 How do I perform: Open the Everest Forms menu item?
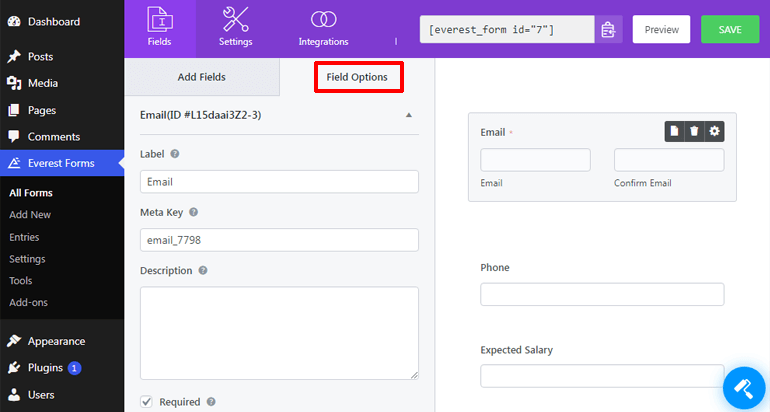[x=62, y=163]
